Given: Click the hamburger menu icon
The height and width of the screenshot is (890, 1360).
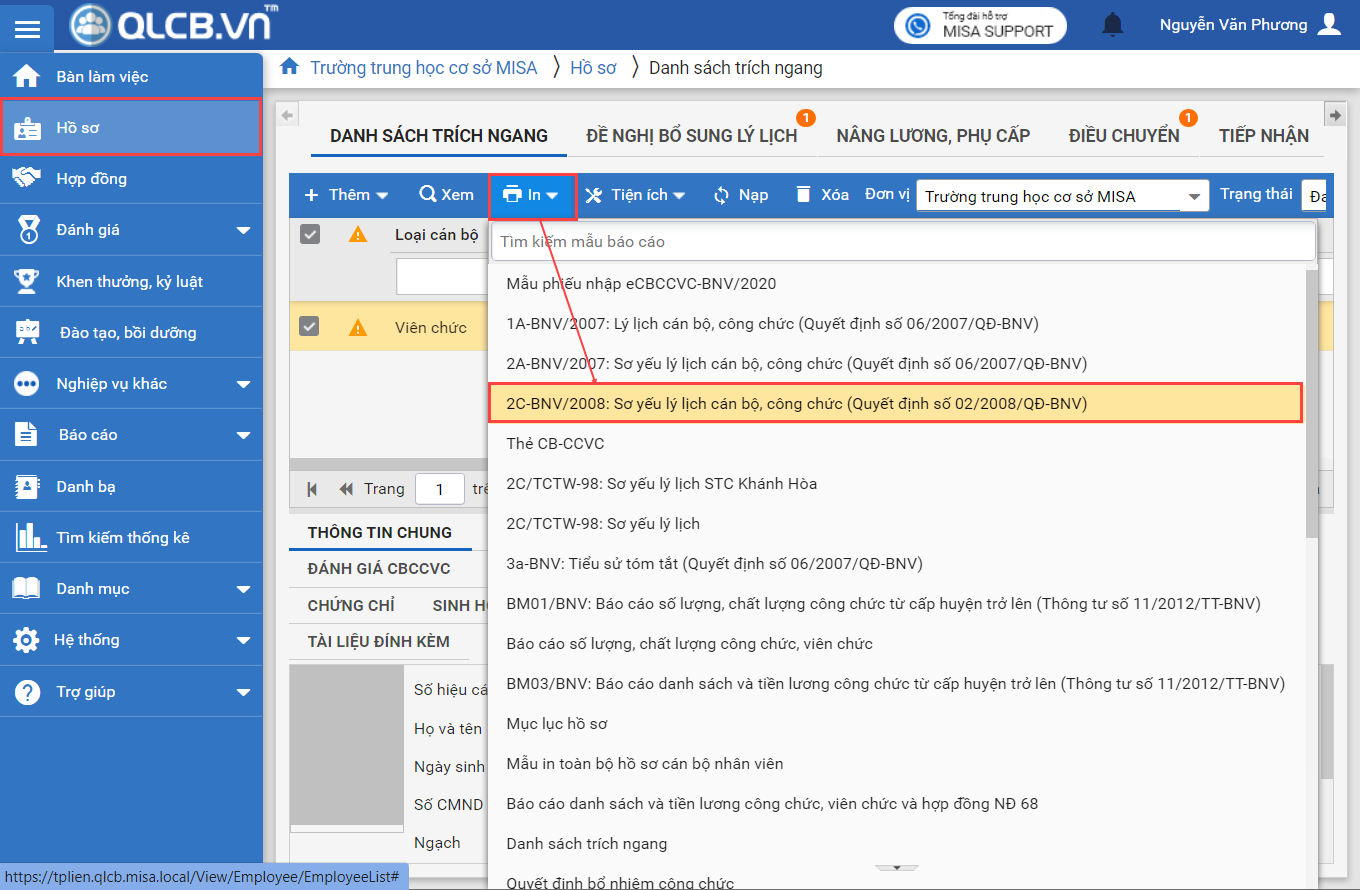Looking at the screenshot, I should 27,28.
